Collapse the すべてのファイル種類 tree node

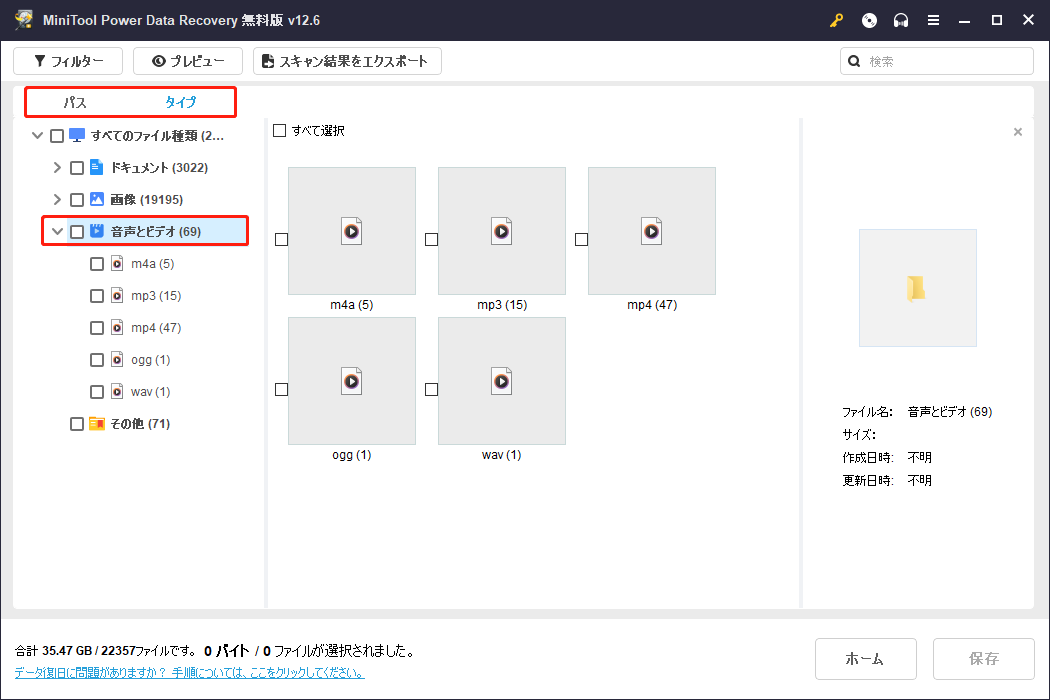[38, 135]
